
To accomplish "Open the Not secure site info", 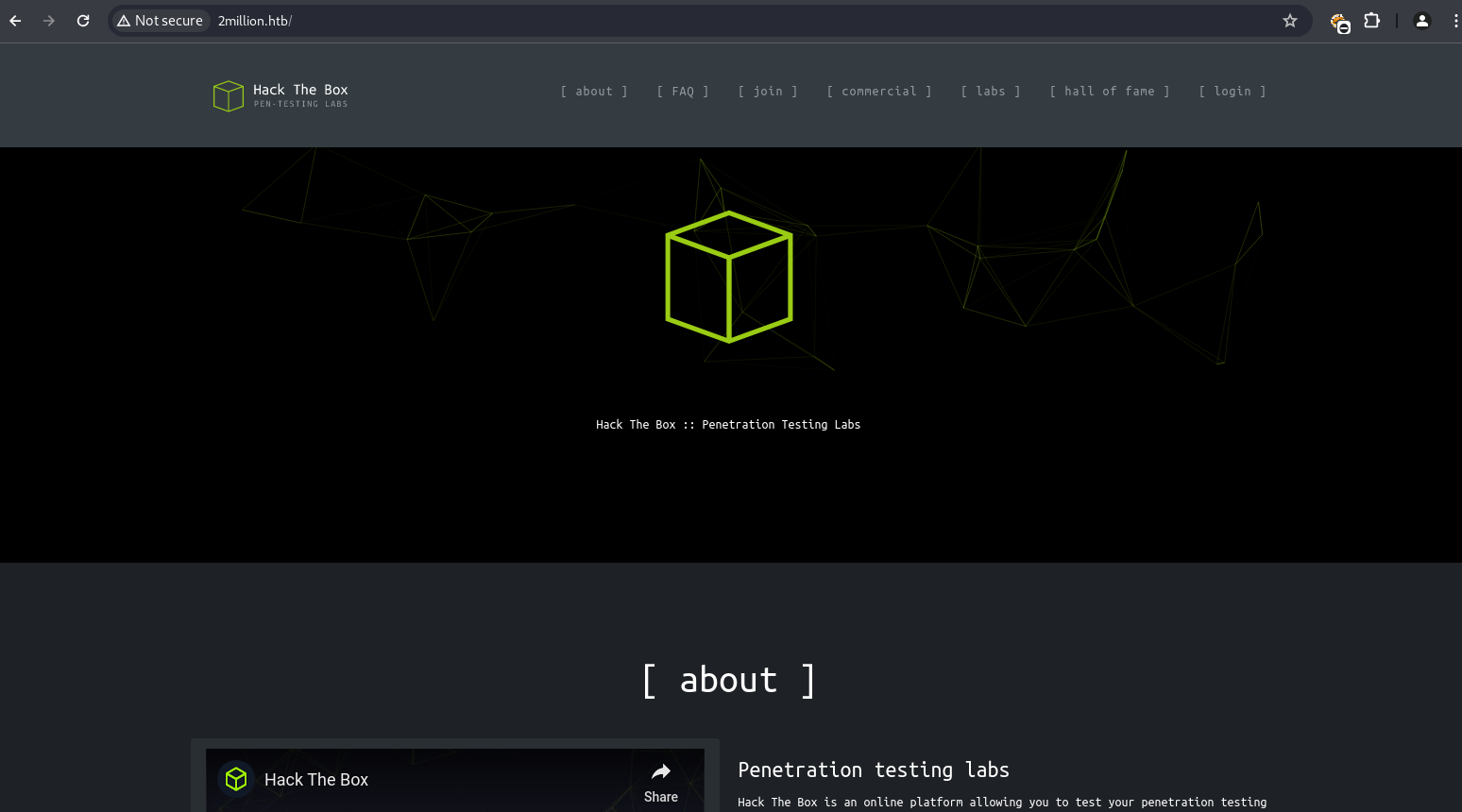I will [160, 21].
